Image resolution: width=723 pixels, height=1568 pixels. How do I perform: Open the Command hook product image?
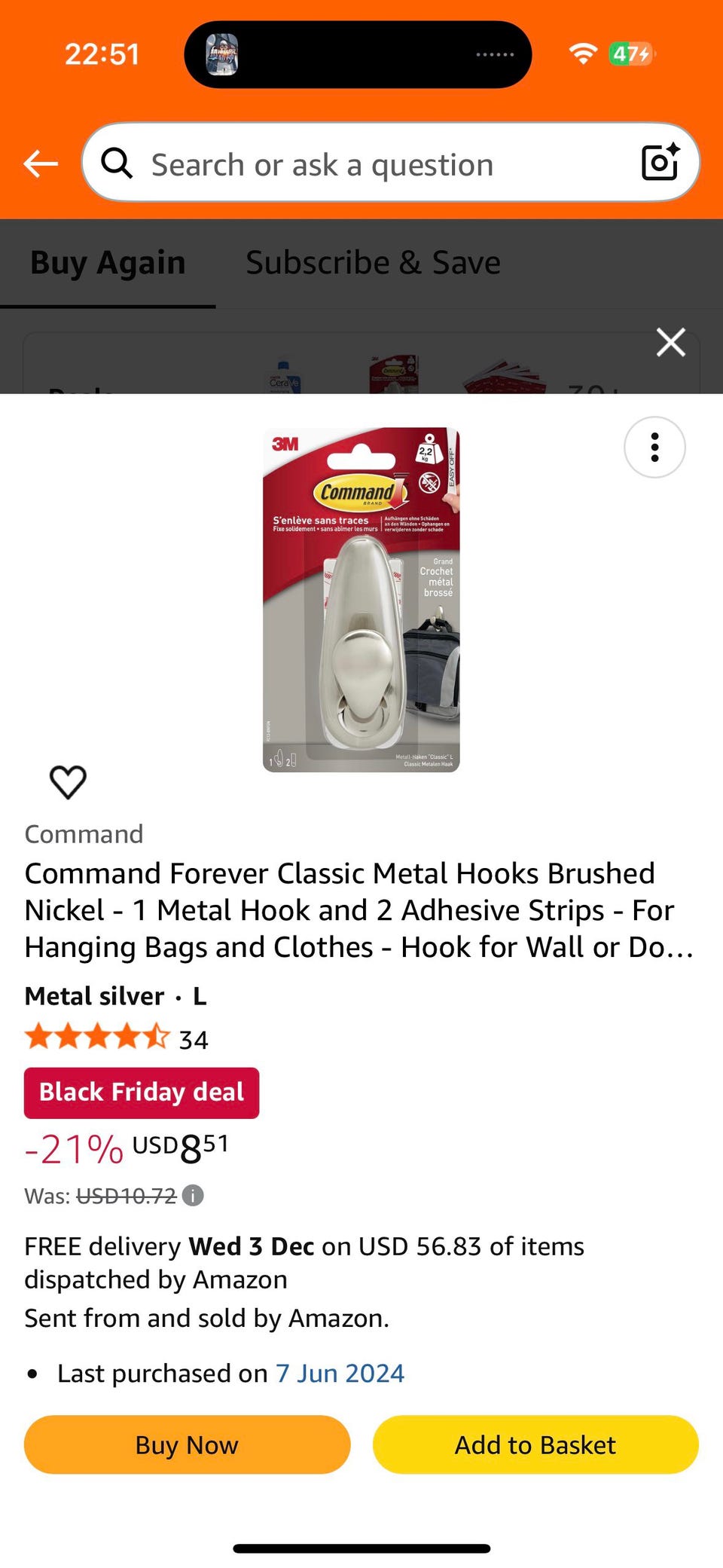(x=361, y=600)
